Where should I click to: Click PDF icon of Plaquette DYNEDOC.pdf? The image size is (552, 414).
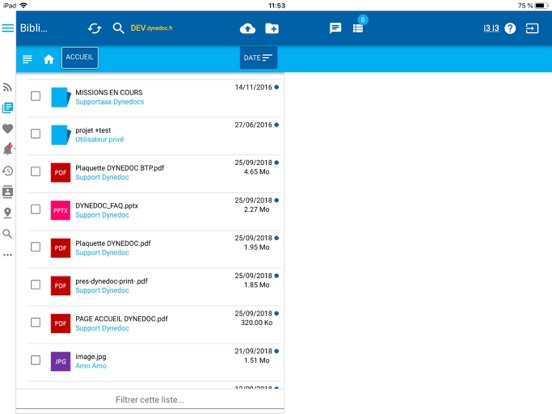click(x=61, y=248)
